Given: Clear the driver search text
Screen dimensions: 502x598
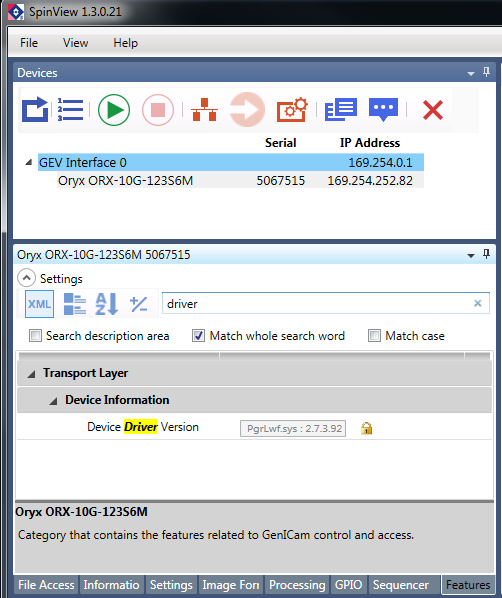Looking at the screenshot, I should tap(478, 303).
